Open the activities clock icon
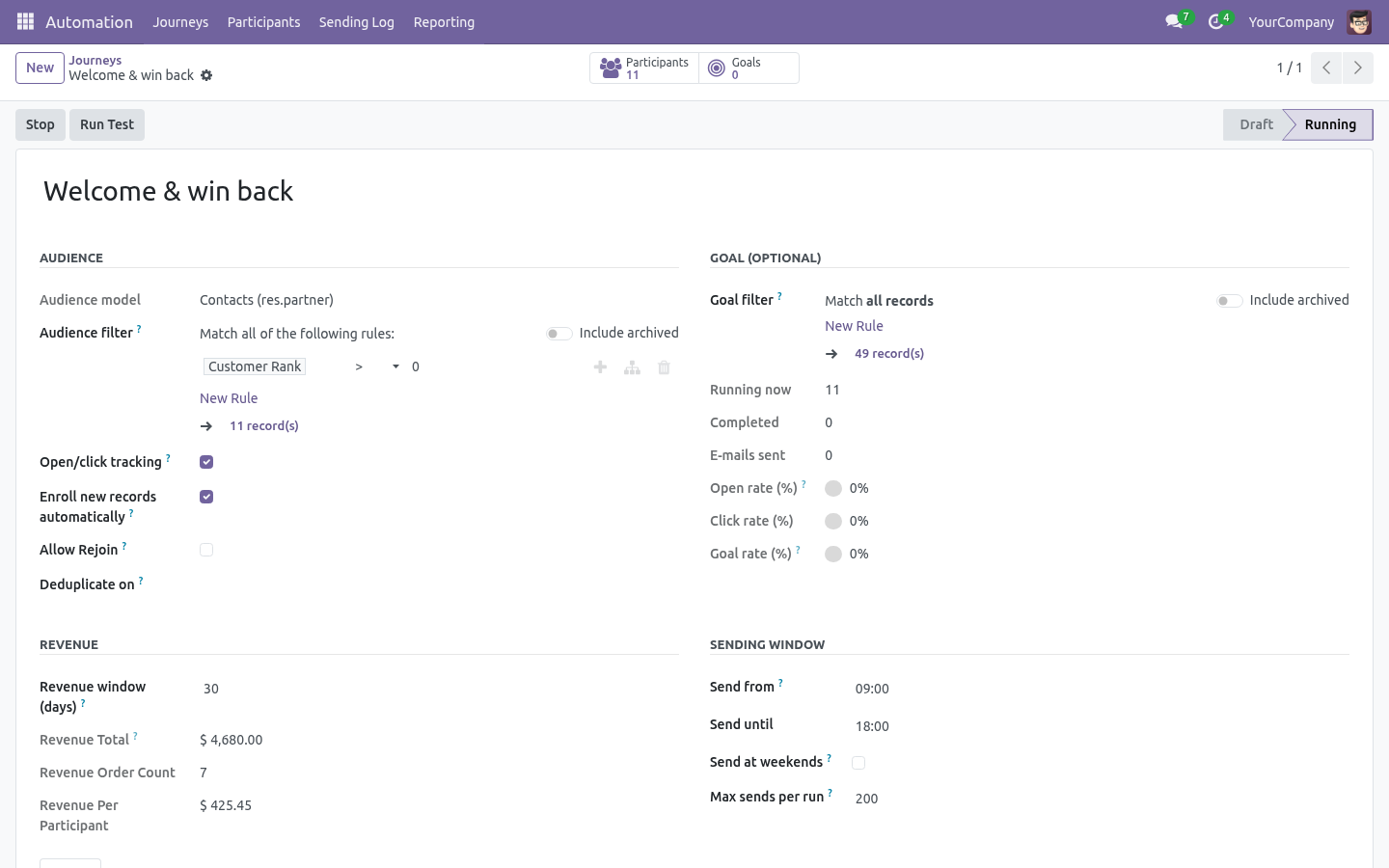The height and width of the screenshot is (868, 1389). coord(1215,21)
